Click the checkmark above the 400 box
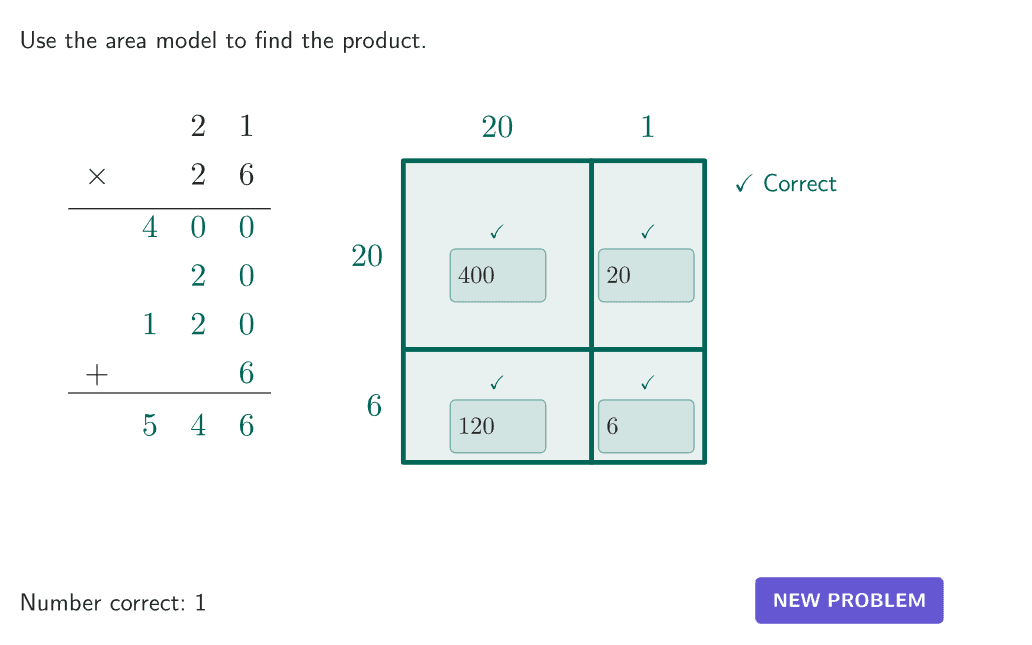 [x=497, y=232]
